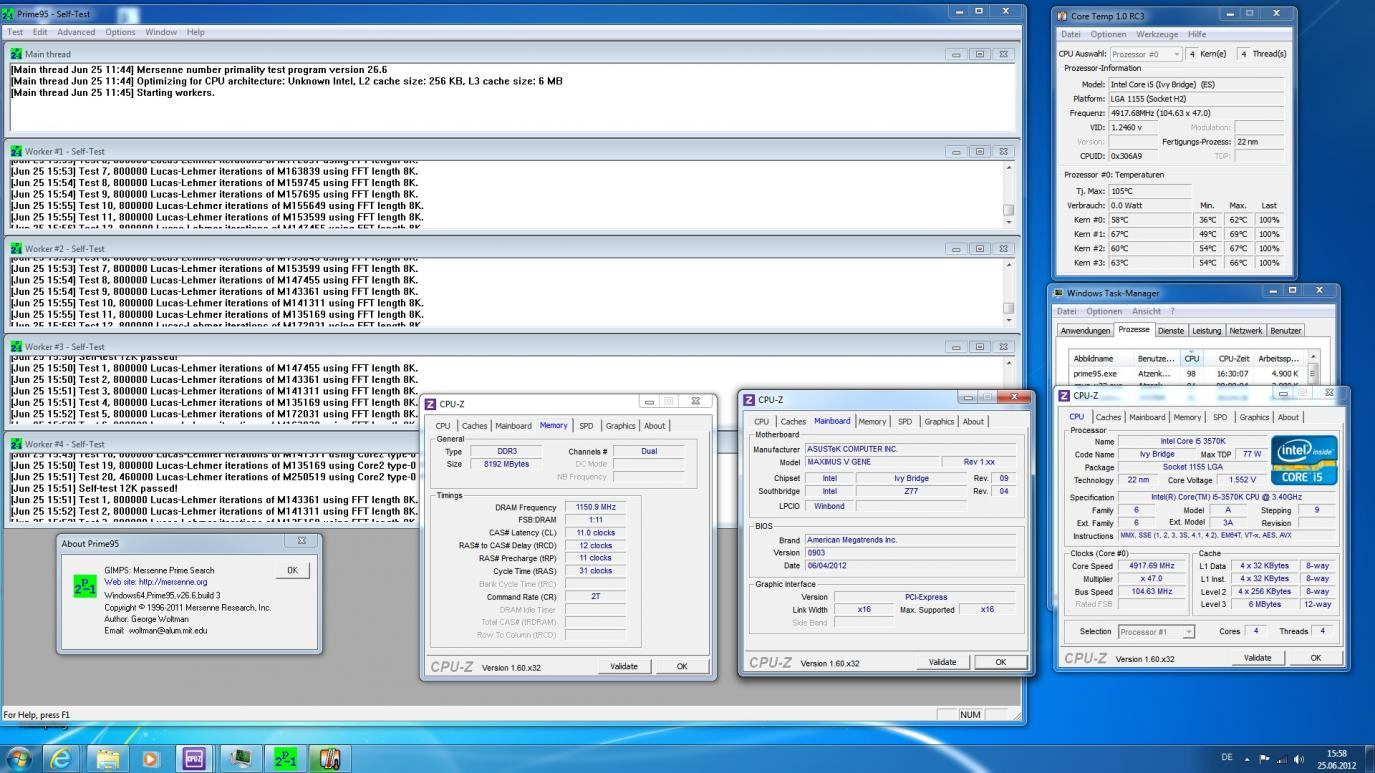Image resolution: width=1375 pixels, height=773 pixels.
Task: Click the Prime95 Self-Test title bar icon
Action: click(9, 14)
